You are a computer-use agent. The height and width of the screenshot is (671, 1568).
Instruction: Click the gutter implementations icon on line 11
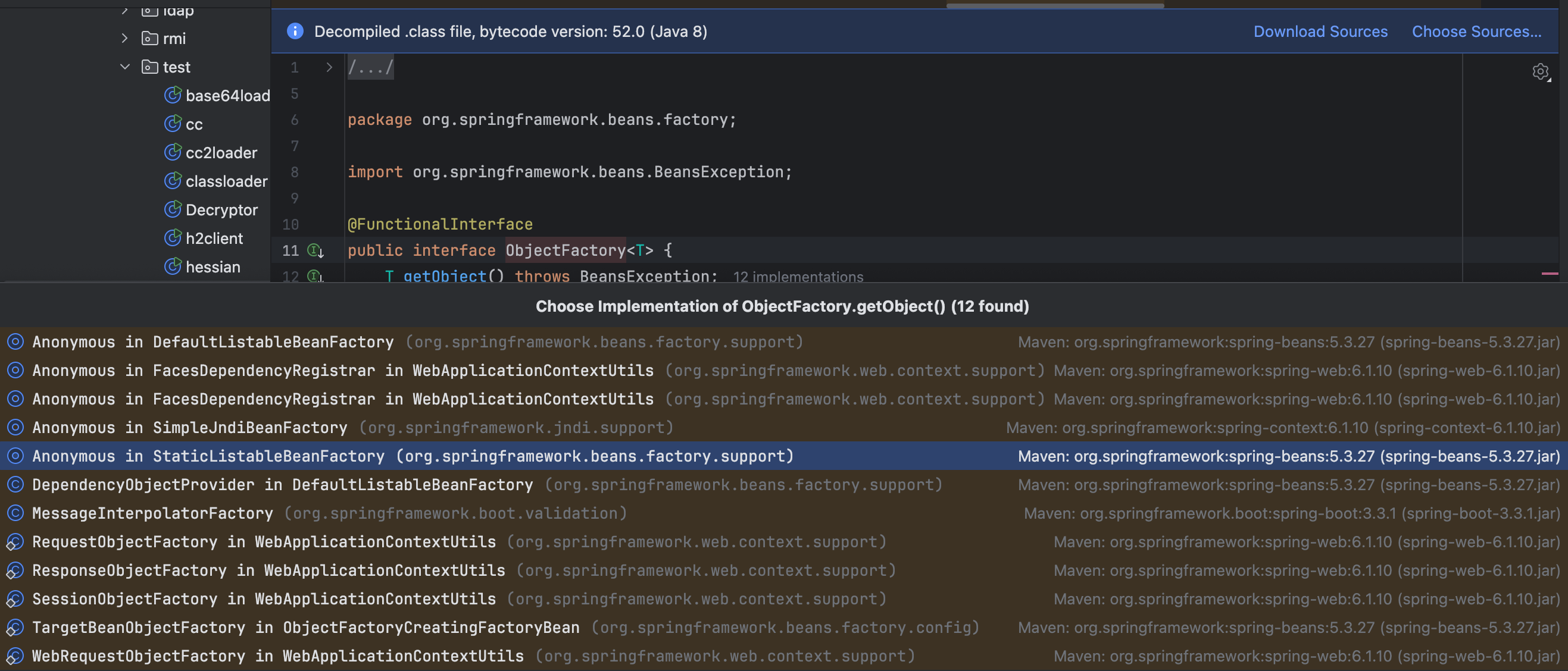tap(315, 250)
